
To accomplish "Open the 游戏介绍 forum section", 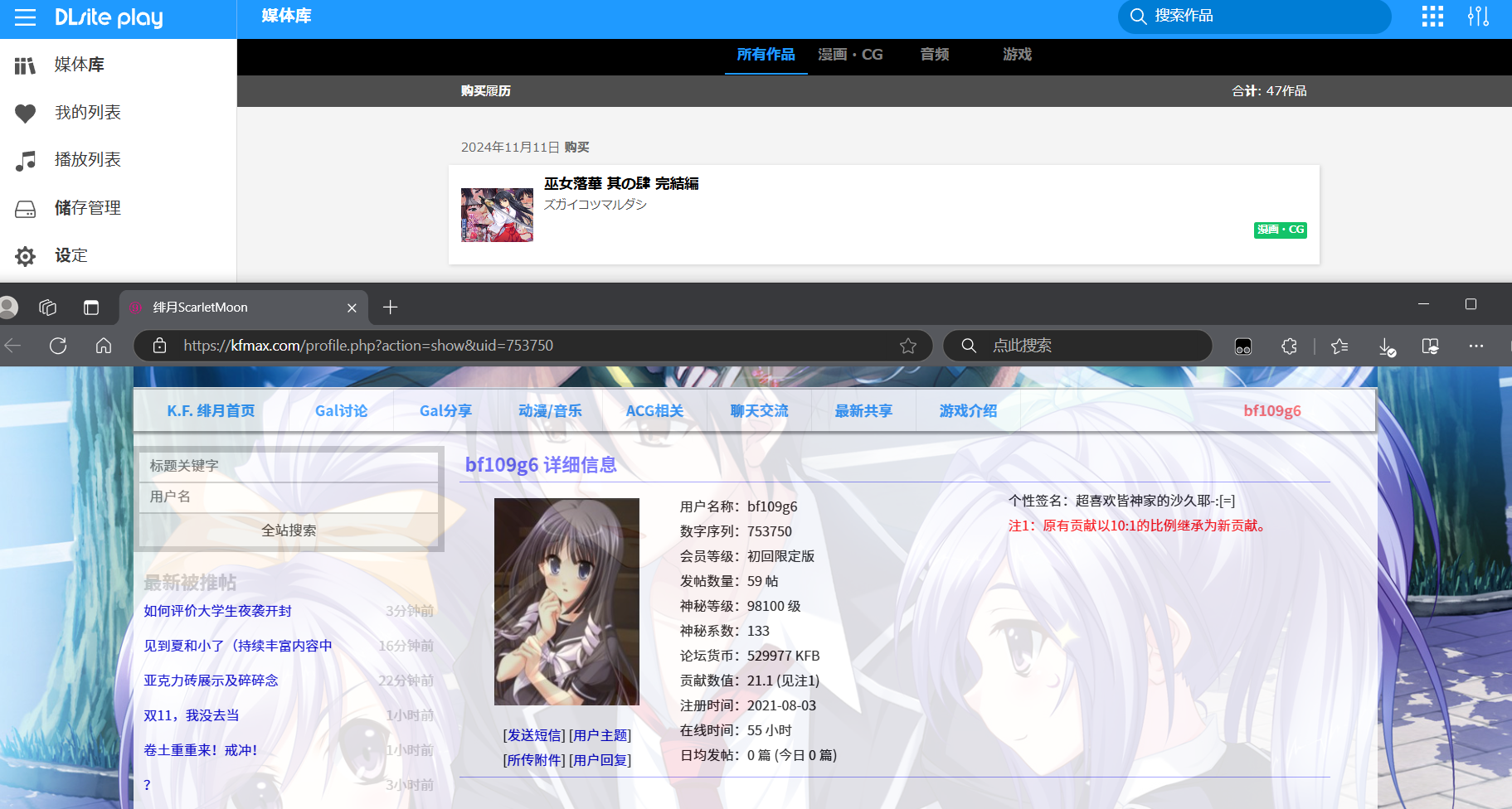I will [x=968, y=411].
